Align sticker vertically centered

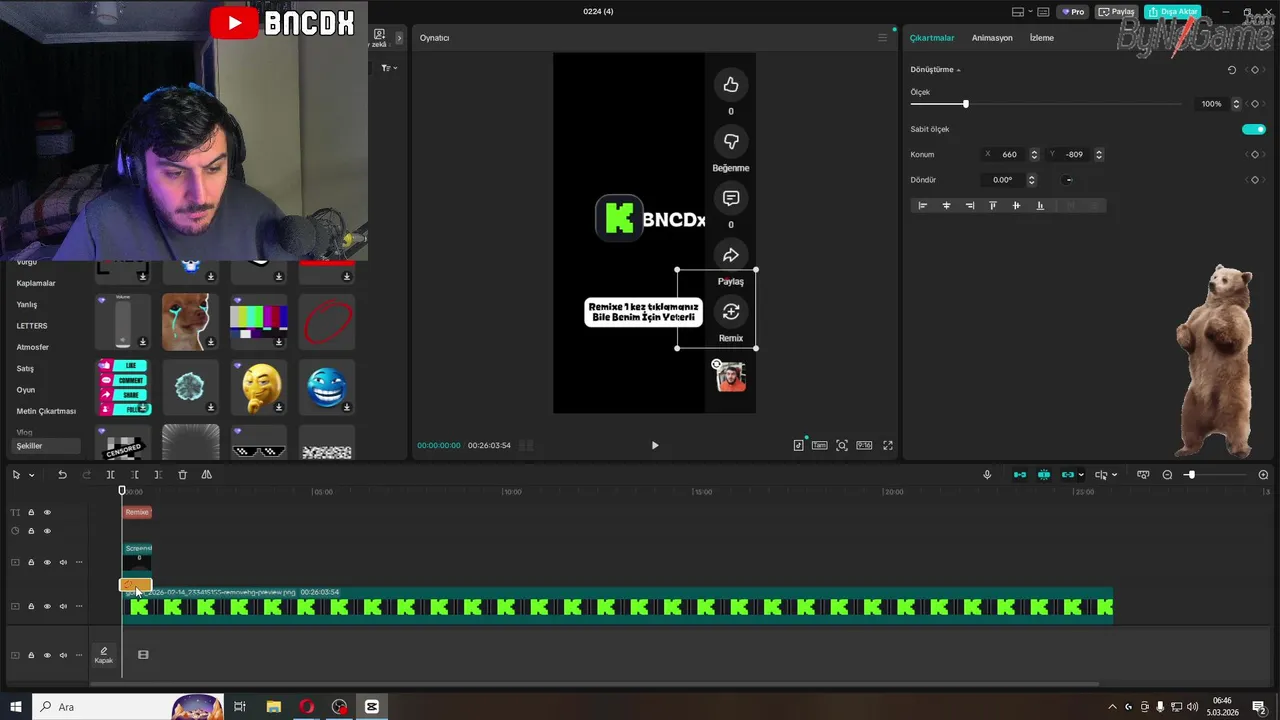click(x=1016, y=205)
